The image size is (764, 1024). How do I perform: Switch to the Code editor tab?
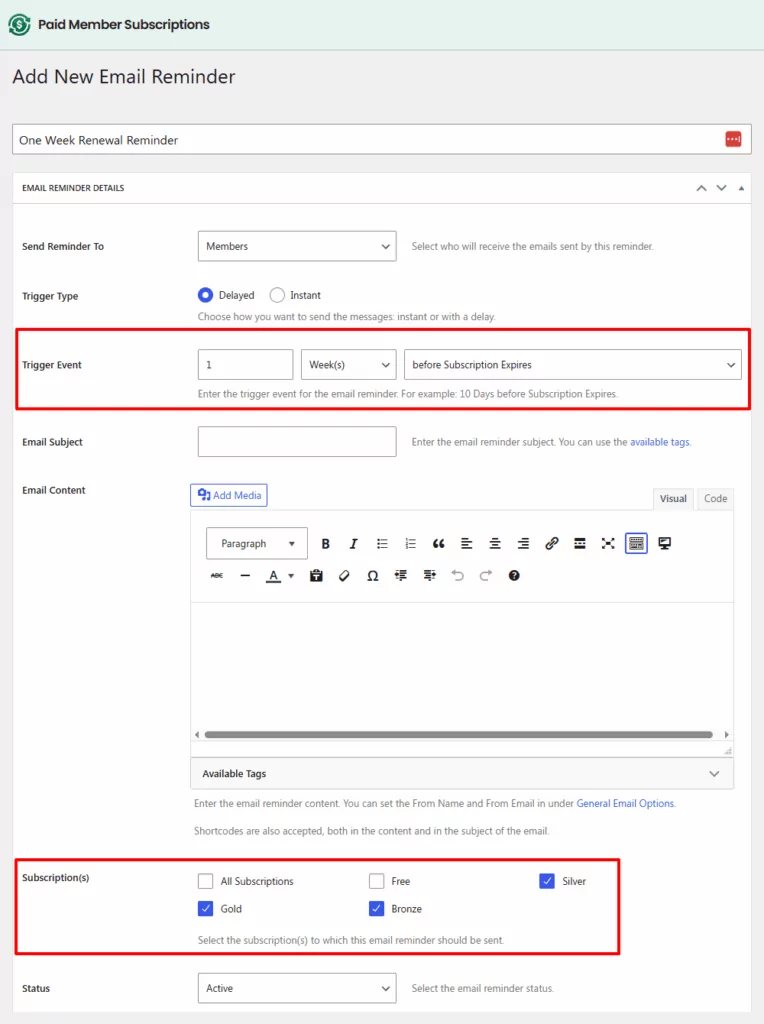(x=715, y=498)
